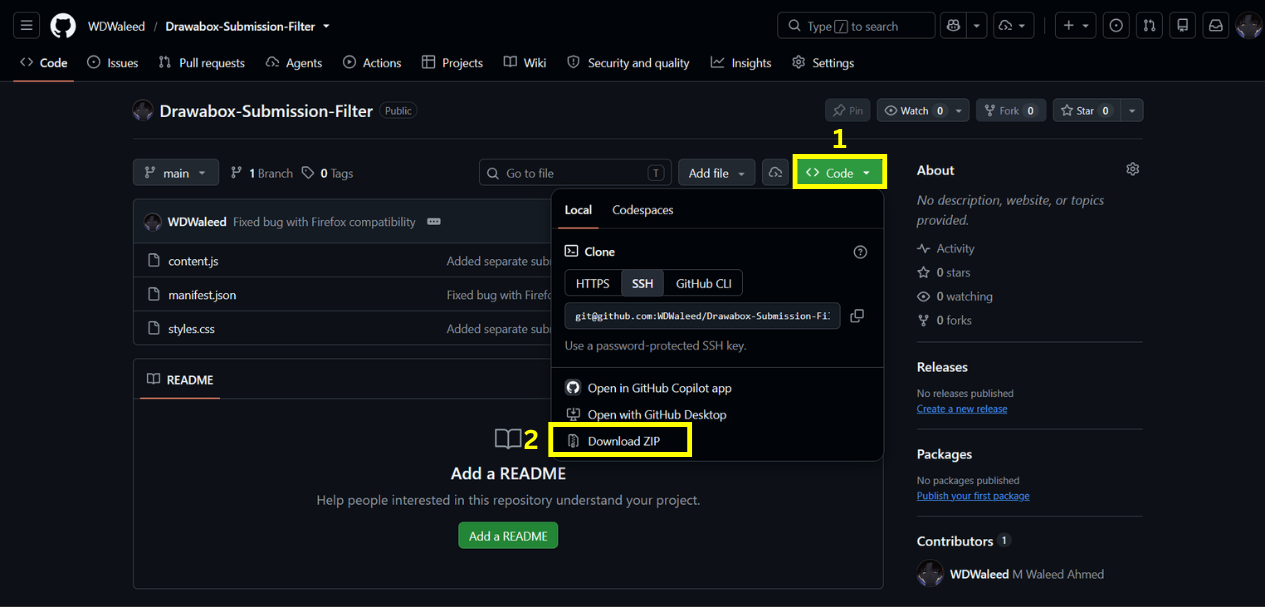Open the Security and quality tab
This screenshot has width=1265, height=607.
(628, 63)
